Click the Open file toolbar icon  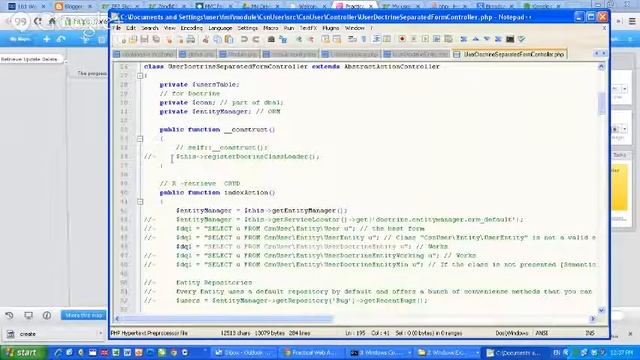pos(133,39)
